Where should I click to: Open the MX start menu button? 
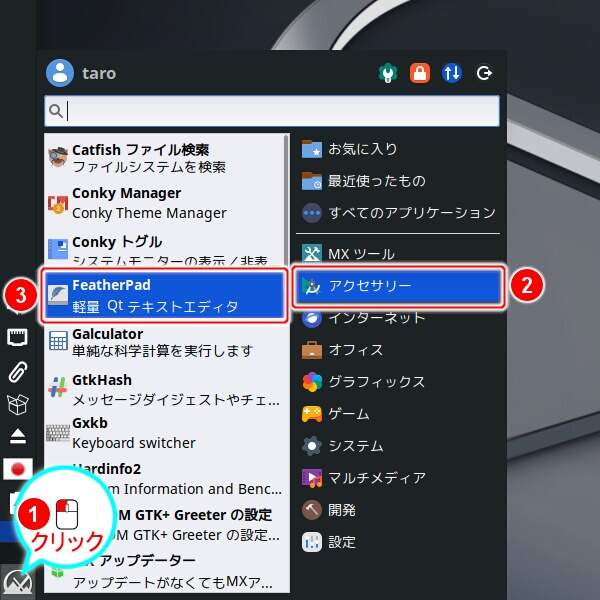[17, 580]
